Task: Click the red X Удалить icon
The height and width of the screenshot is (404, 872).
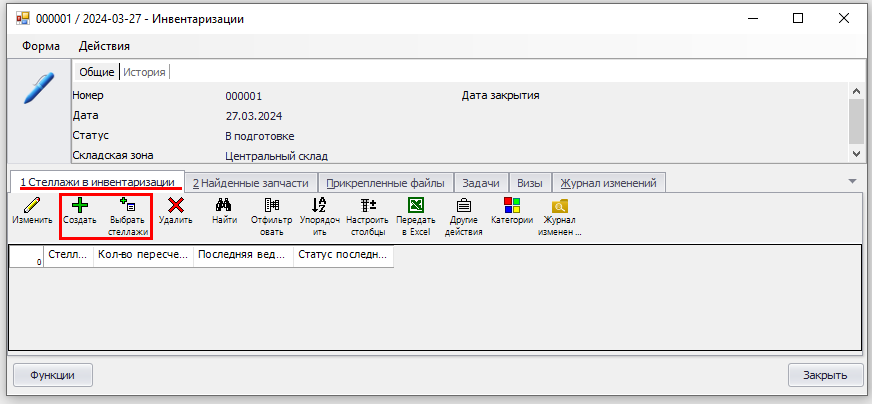Action: tap(176, 206)
